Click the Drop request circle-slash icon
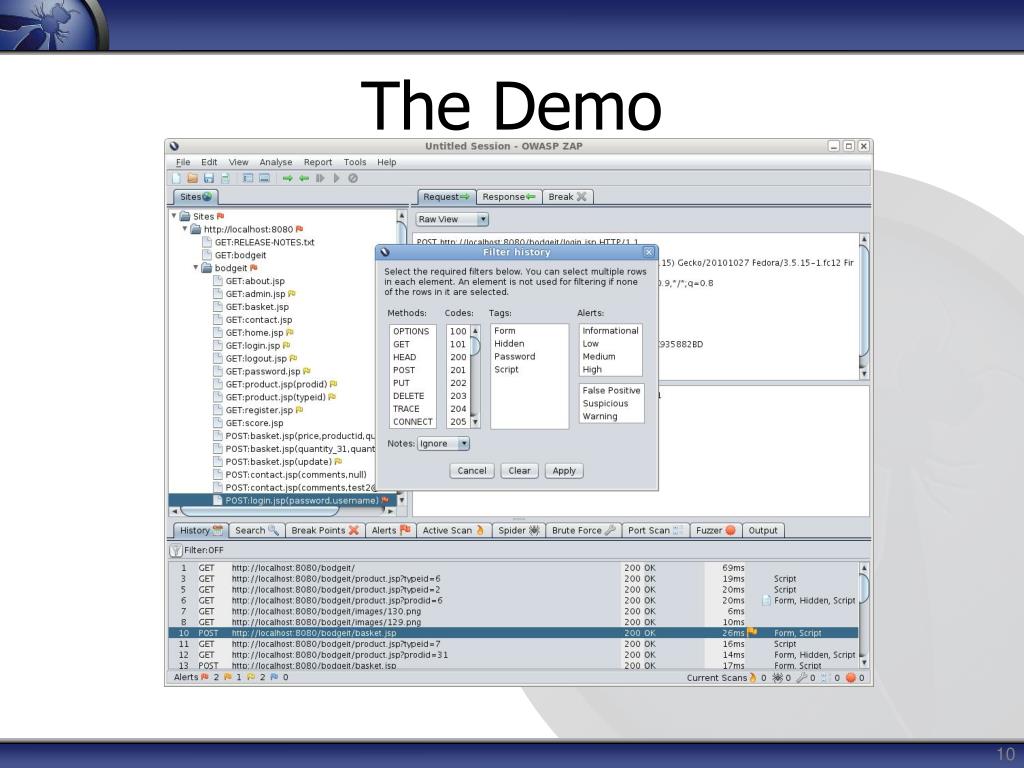Image resolution: width=1024 pixels, height=768 pixels. 353,178
